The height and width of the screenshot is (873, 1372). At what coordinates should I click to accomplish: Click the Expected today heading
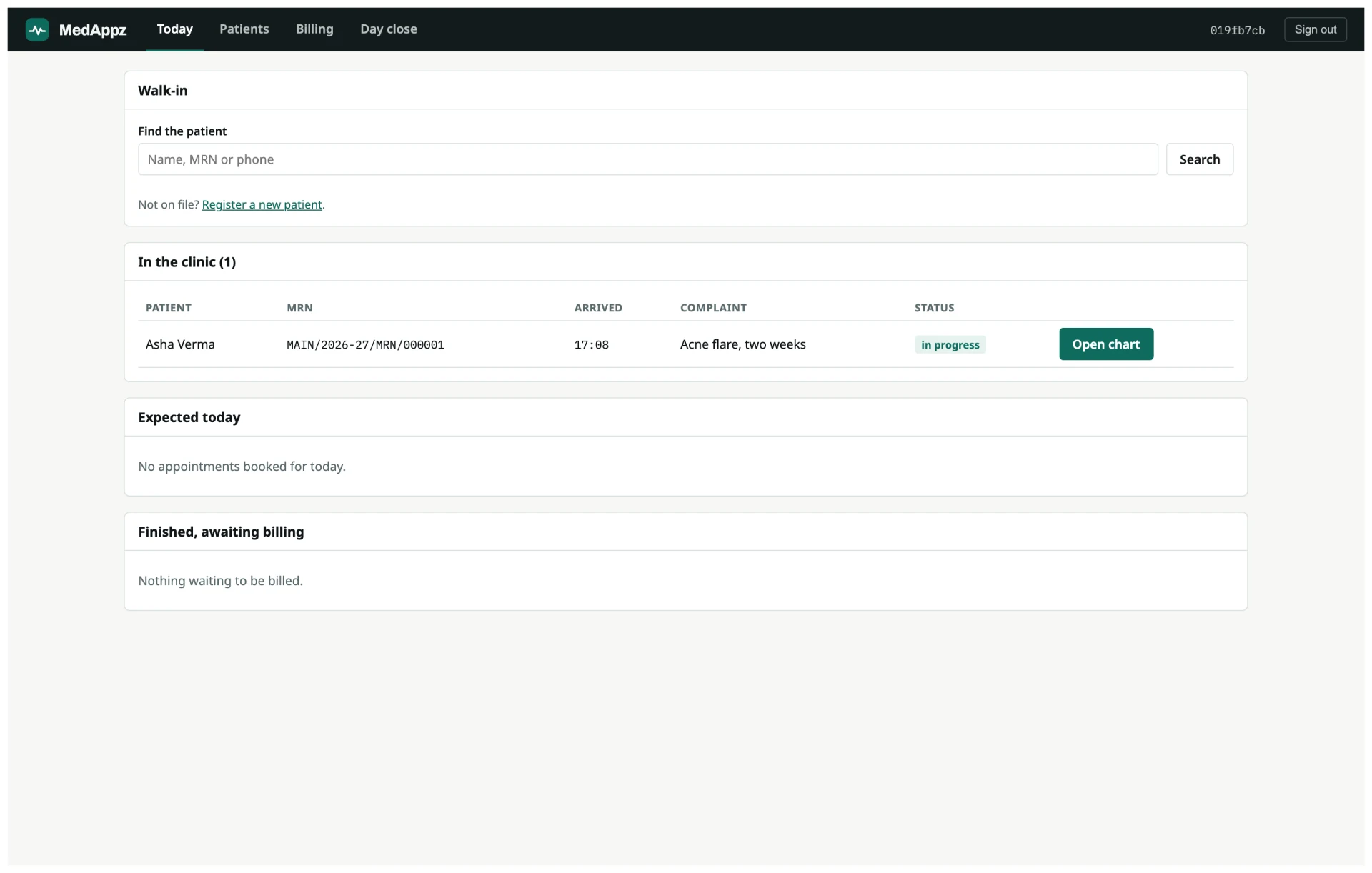(x=189, y=417)
